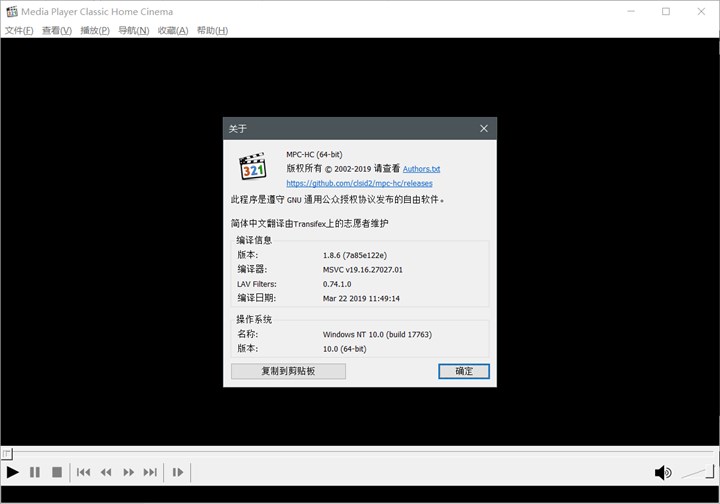This screenshot has width=720, height=504.
Task: Click the 编译器: label
Action: point(252,269)
